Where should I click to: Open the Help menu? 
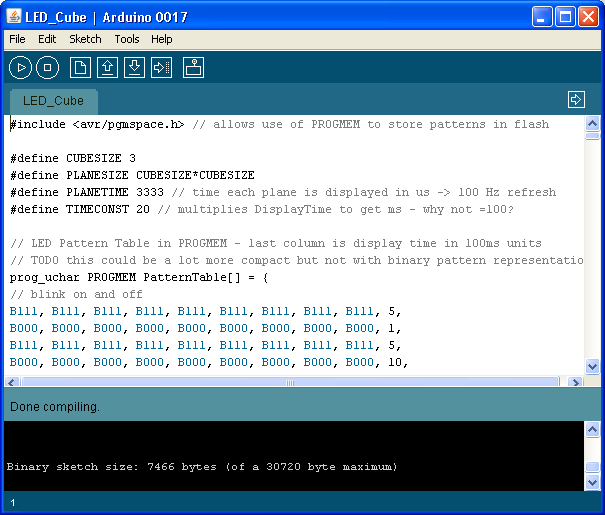[161, 39]
